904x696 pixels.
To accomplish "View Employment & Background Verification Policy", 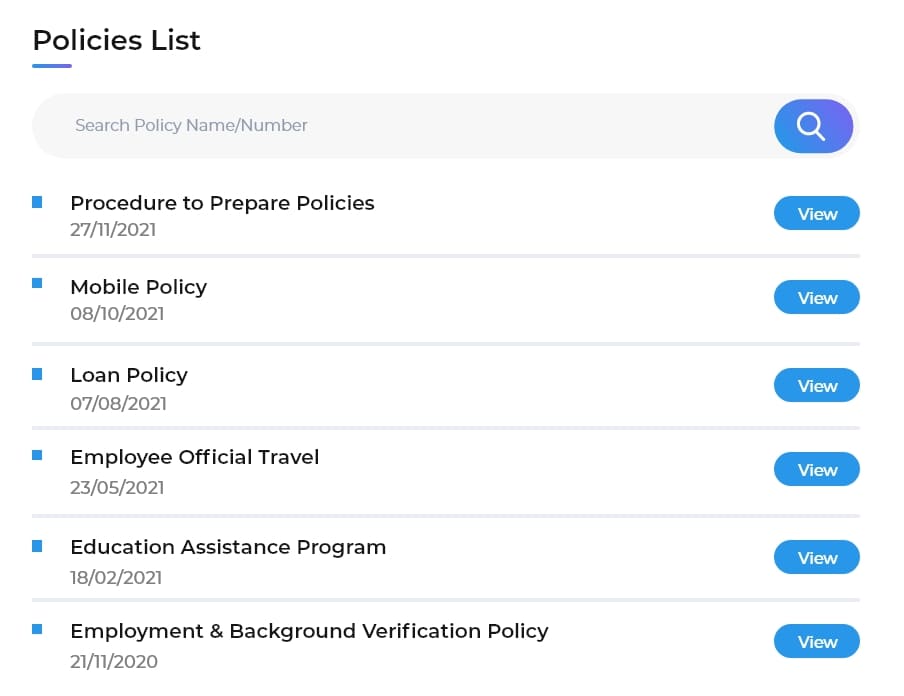I will tap(816, 642).
